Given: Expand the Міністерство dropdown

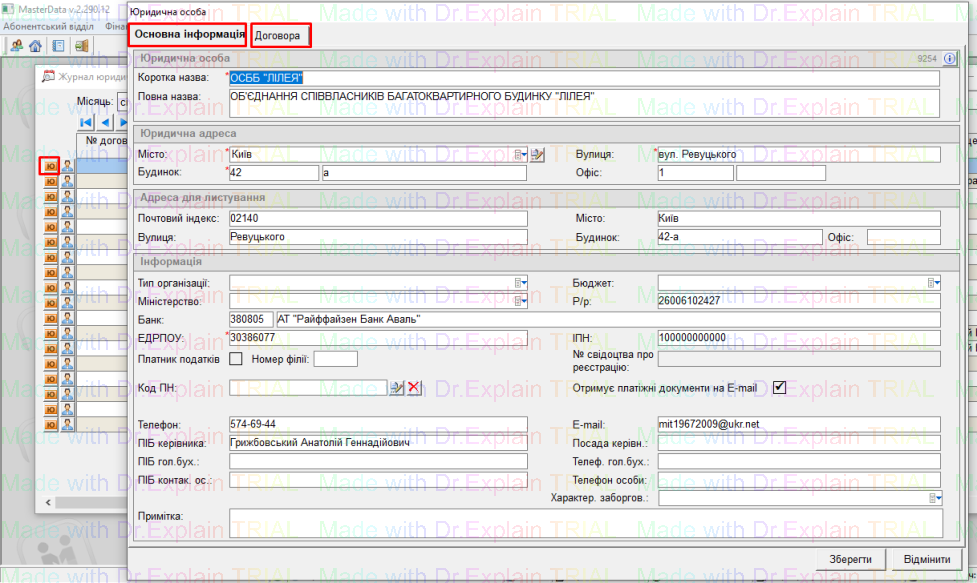Looking at the screenshot, I should pyautogui.click(x=520, y=301).
